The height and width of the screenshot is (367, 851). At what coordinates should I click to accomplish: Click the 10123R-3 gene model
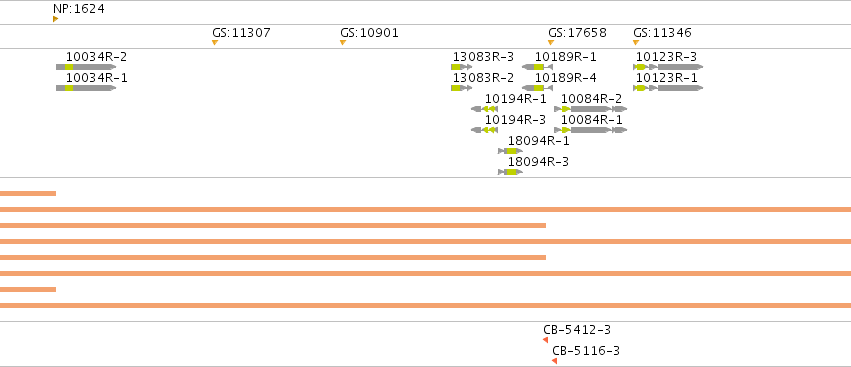tap(668, 67)
